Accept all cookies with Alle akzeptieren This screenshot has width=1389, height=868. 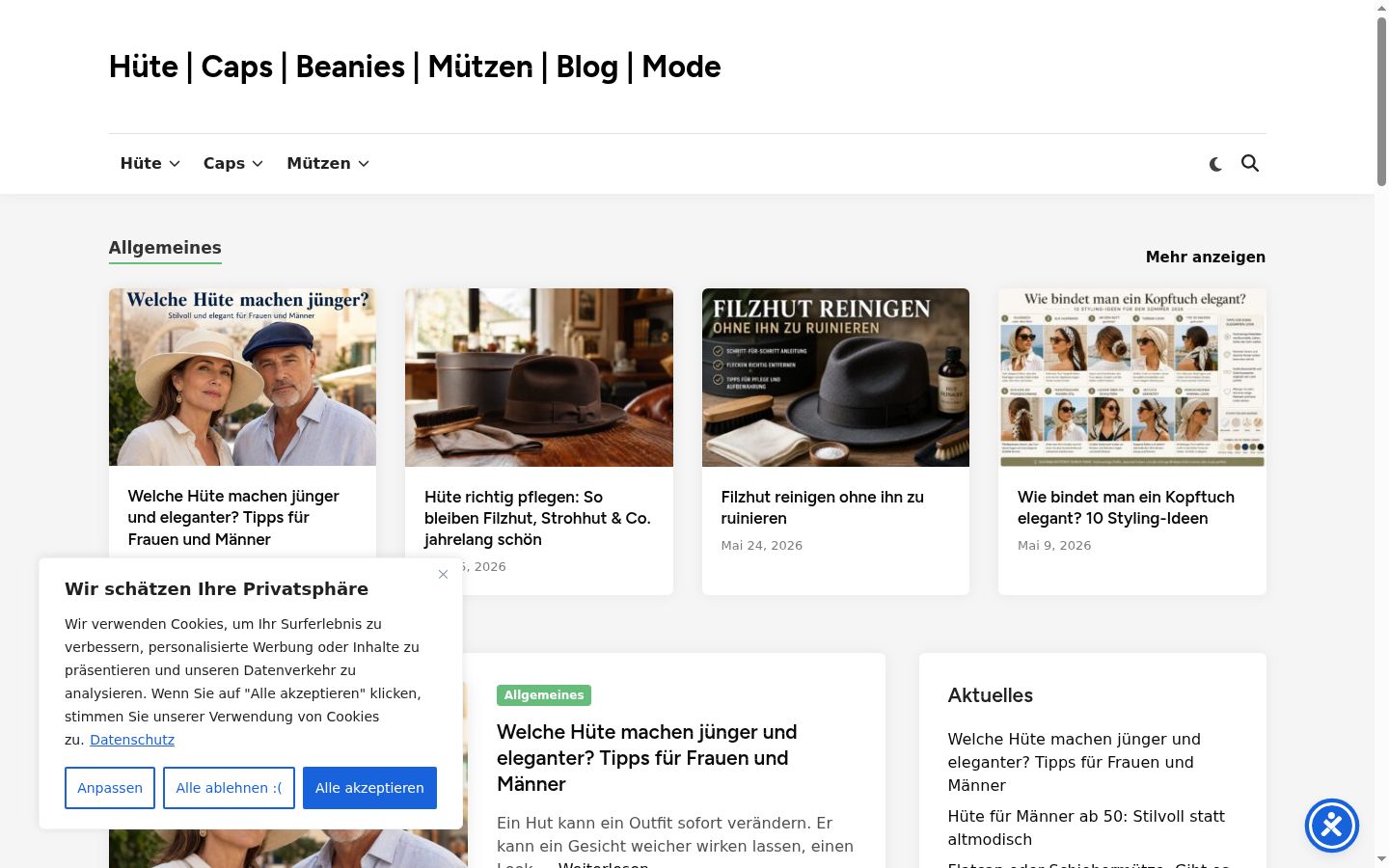(x=369, y=788)
